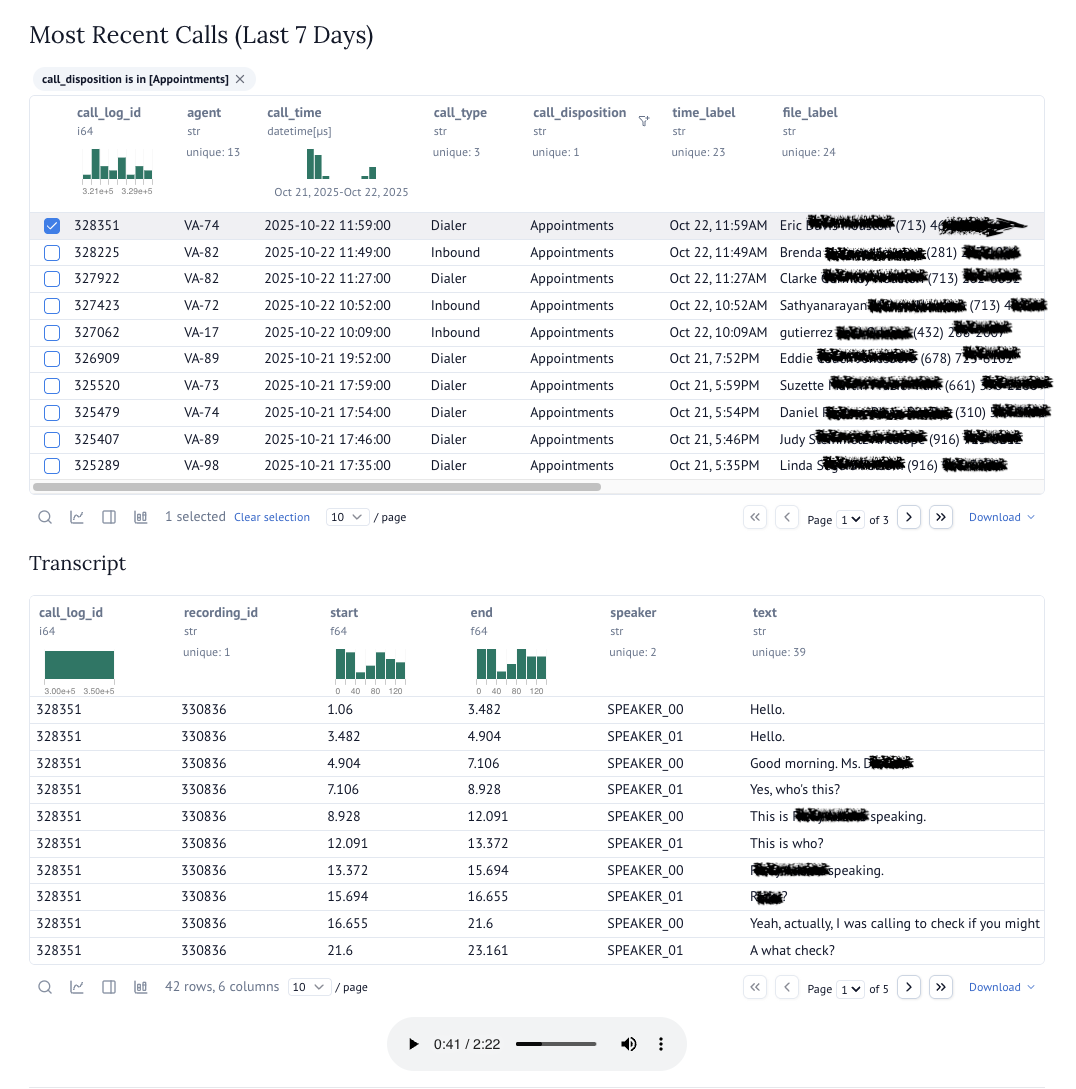Screen dimensions: 1076x1089
Task: Open the Download dropdown for the transcript table
Action: coord(1001,987)
